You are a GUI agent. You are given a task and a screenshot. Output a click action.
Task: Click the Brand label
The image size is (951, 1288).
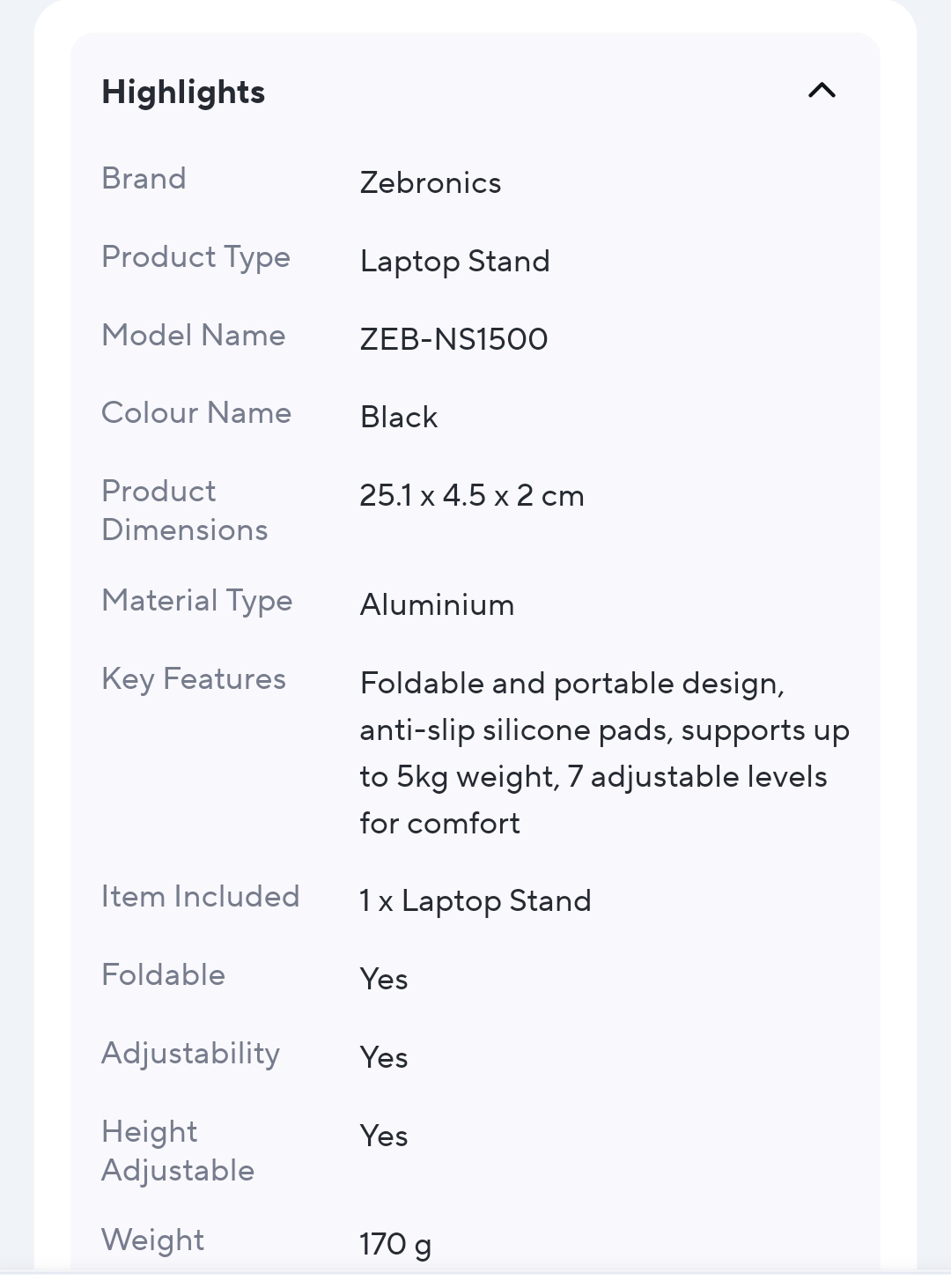(x=144, y=179)
